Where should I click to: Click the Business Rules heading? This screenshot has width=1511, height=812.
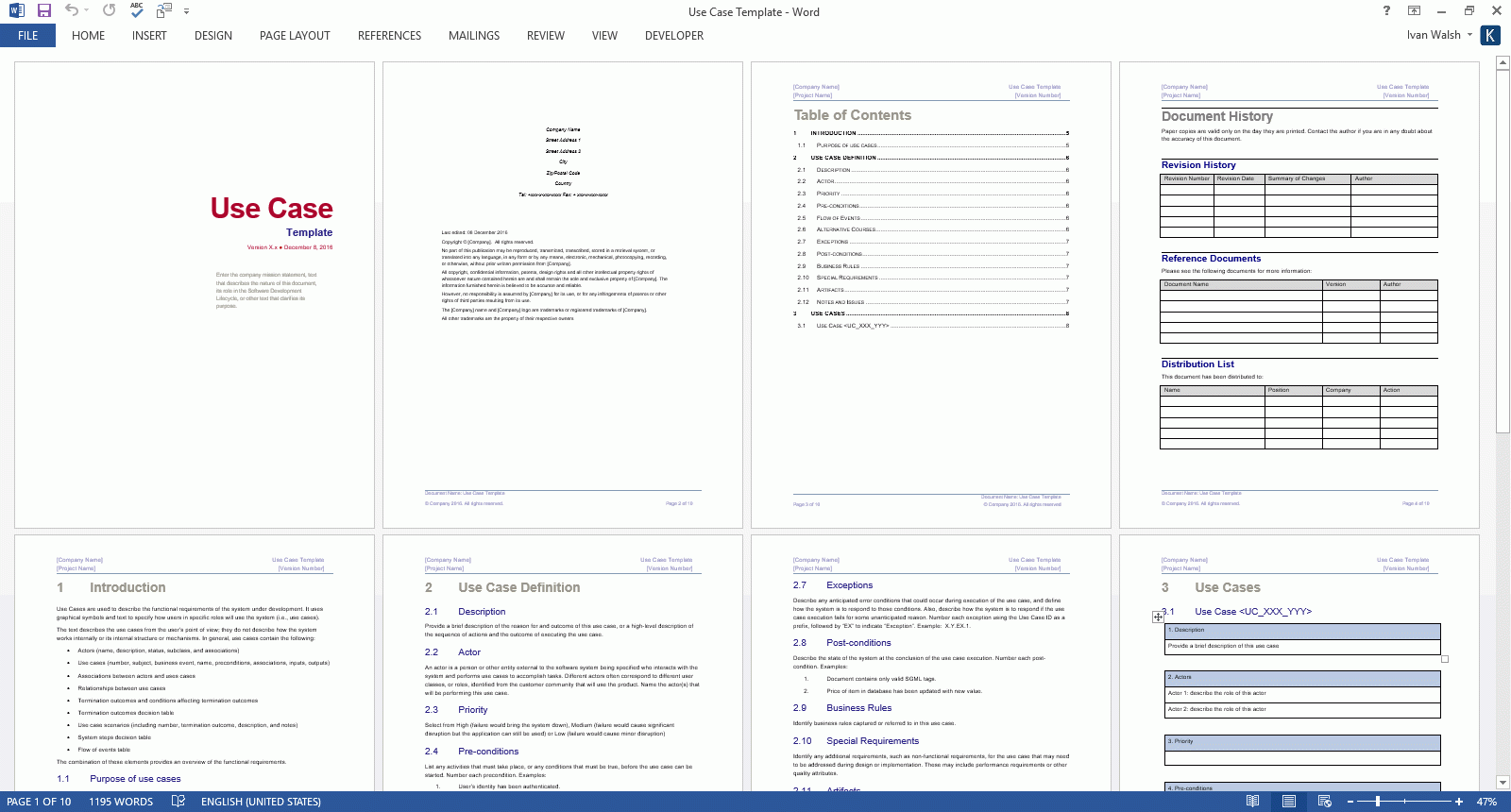(858, 708)
